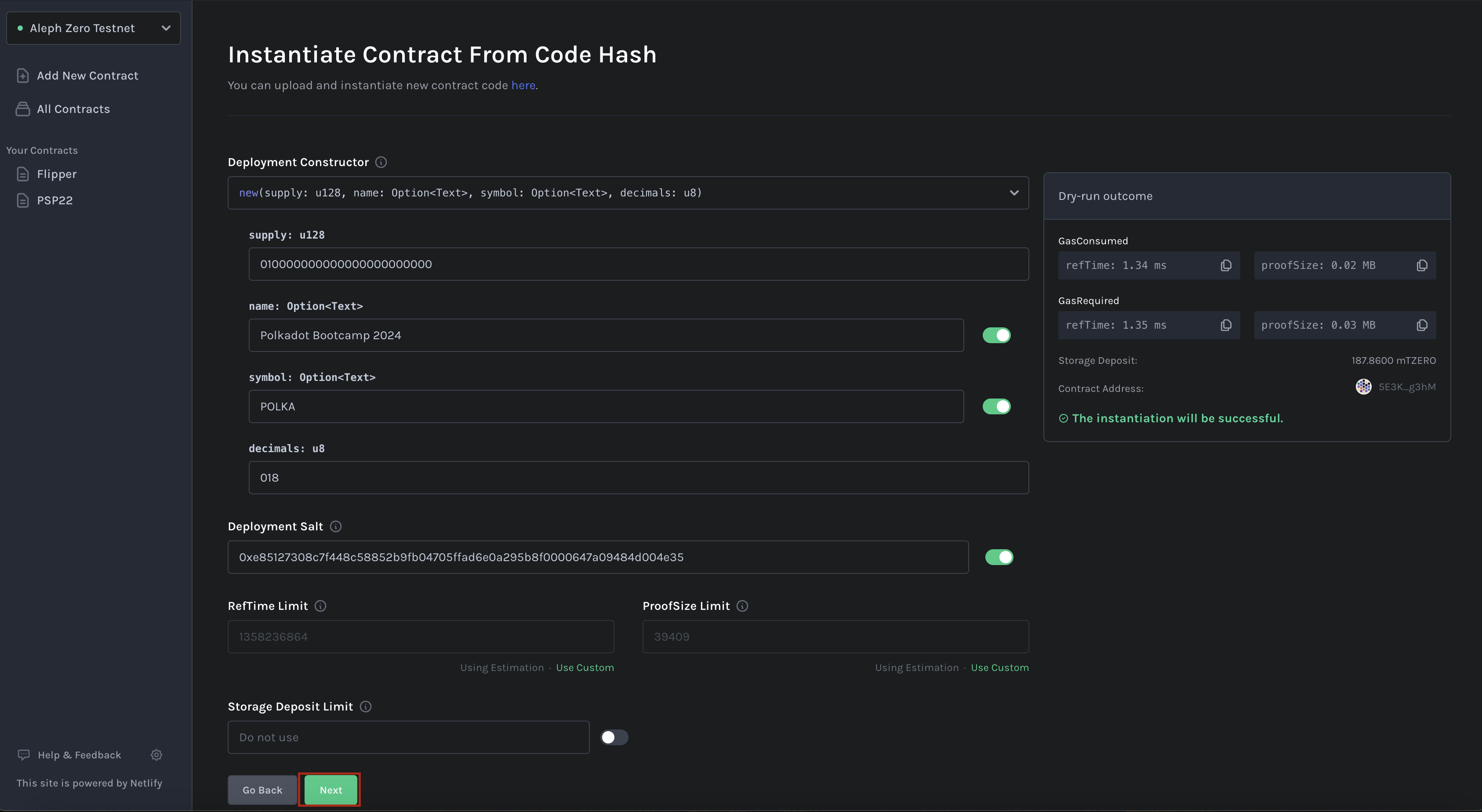Viewport: 1482px width, 812px height.
Task: Click Deployment Salt info icon
Action: click(336, 526)
